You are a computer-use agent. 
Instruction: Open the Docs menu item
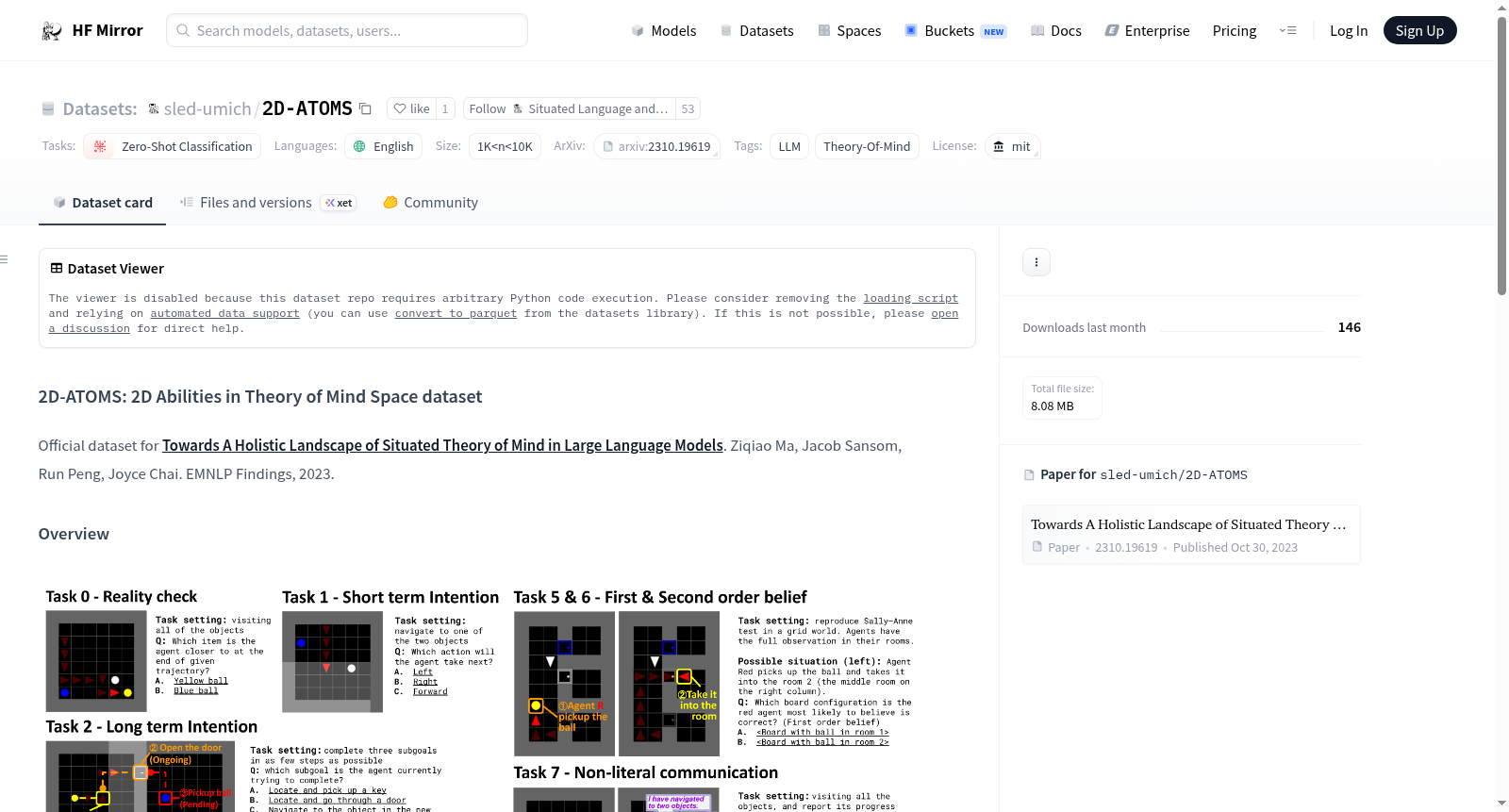pyautogui.click(x=1055, y=31)
